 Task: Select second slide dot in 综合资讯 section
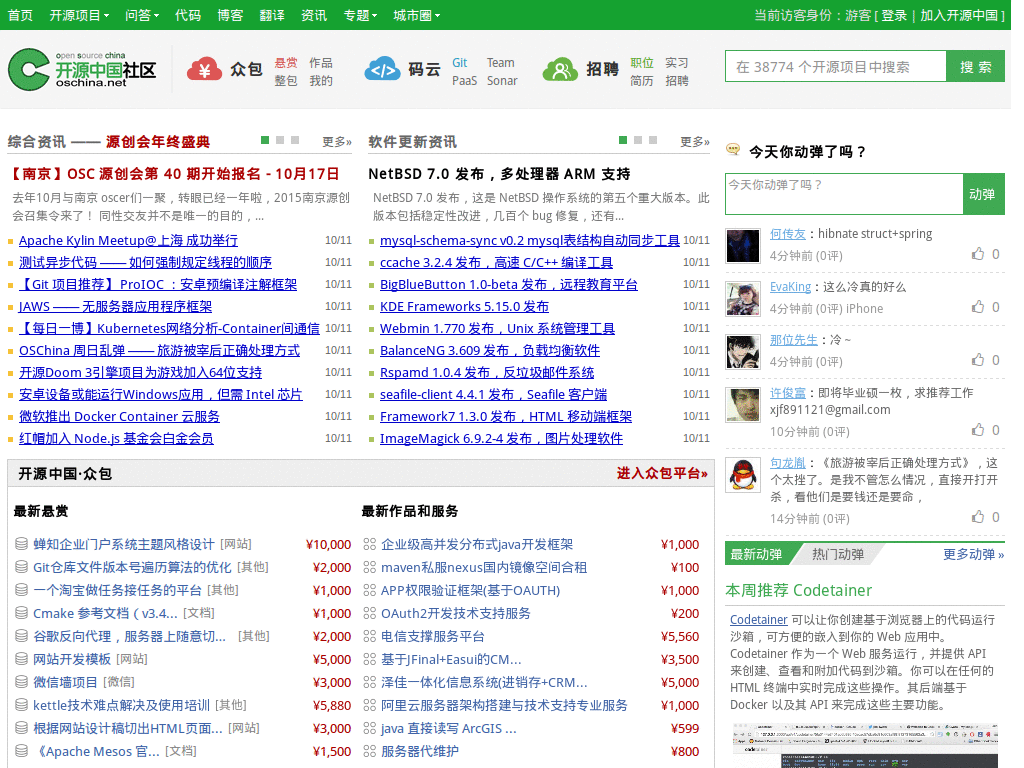281,140
